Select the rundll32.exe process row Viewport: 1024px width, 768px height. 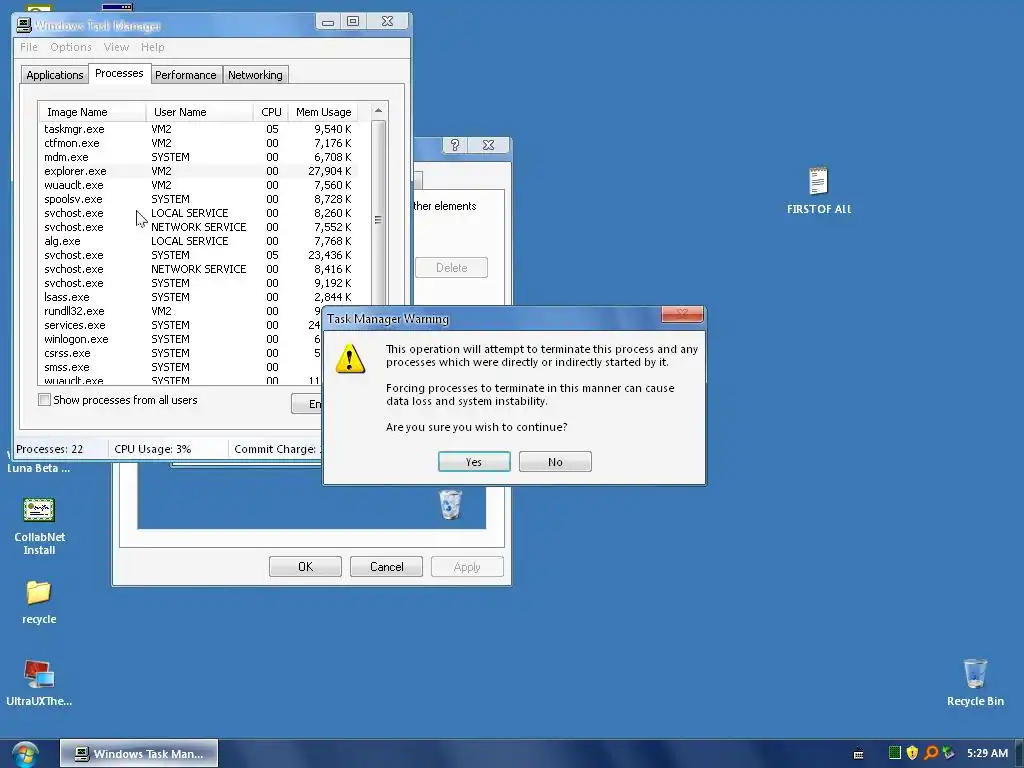tap(181, 312)
